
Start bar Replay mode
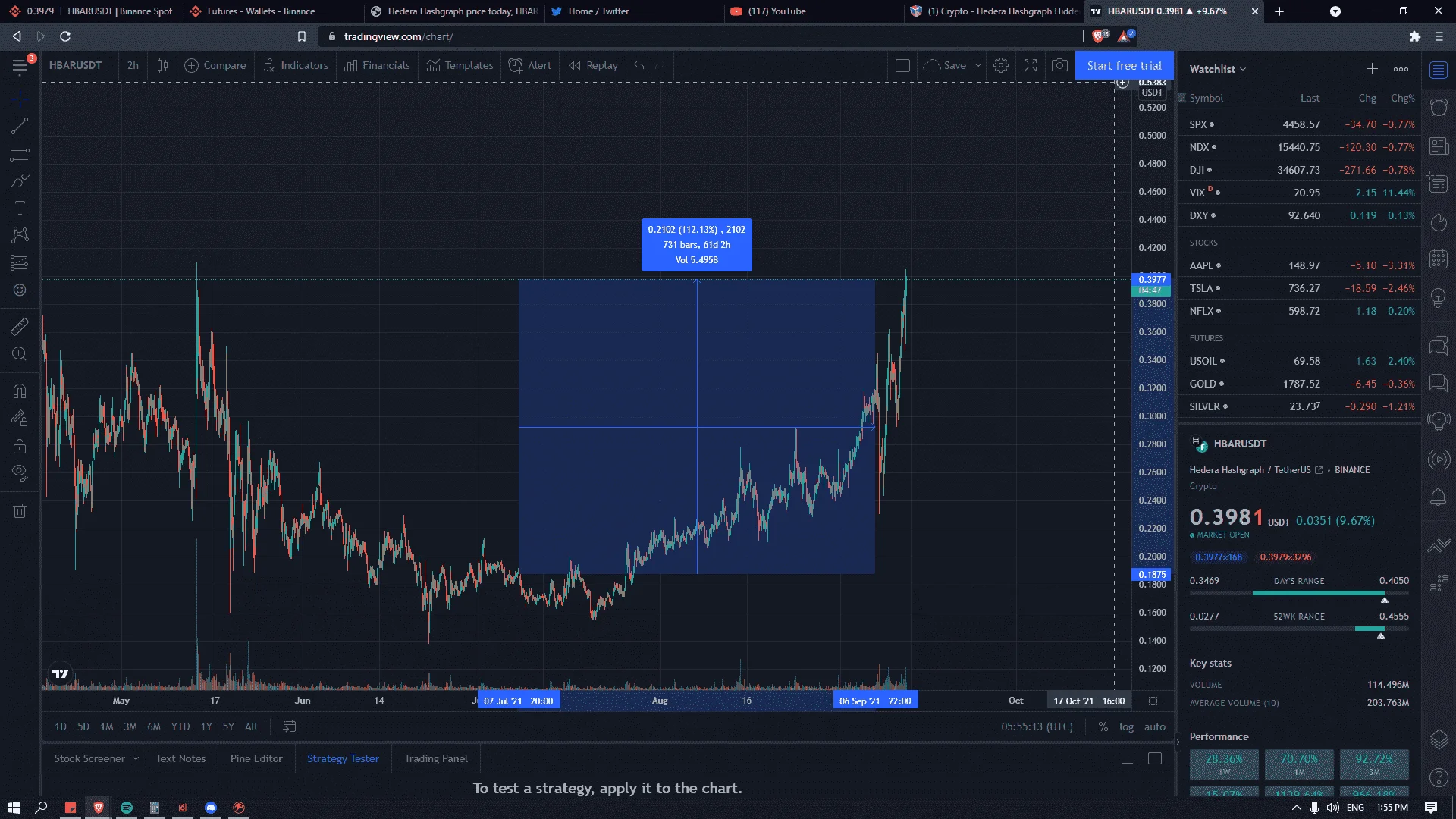pos(594,65)
